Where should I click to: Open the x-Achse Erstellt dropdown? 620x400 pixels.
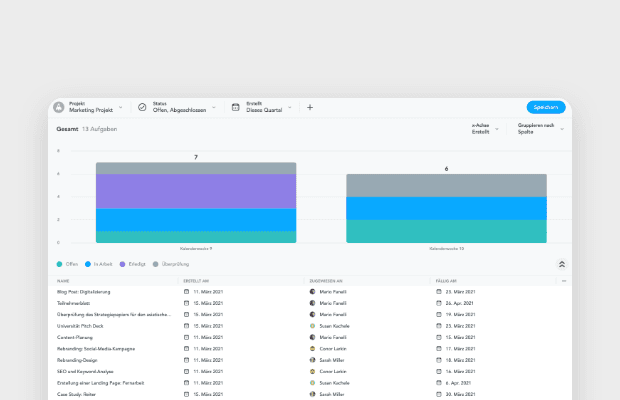click(484, 129)
